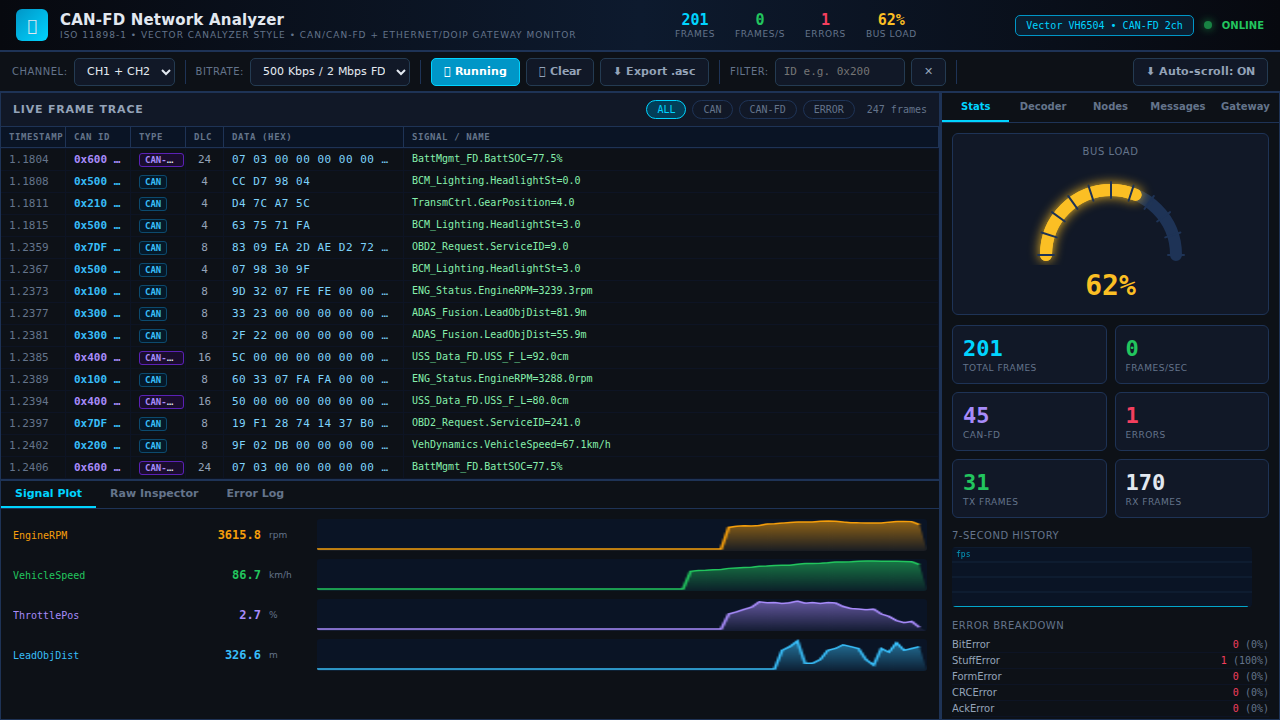The image size is (1280, 720).
Task: Click the download icon on Export .asc
Action: click(x=618, y=72)
